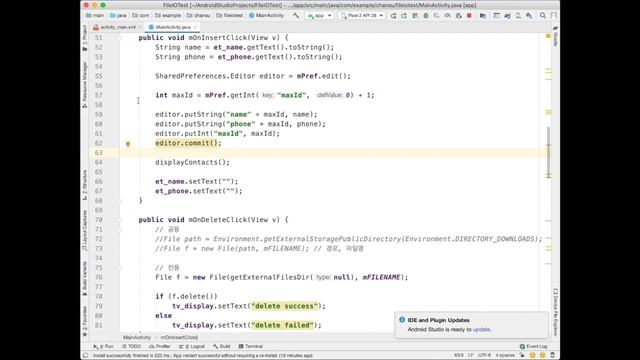
Task: Open the Pixel 2 API 28 device dropdown
Action: click(x=362, y=16)
